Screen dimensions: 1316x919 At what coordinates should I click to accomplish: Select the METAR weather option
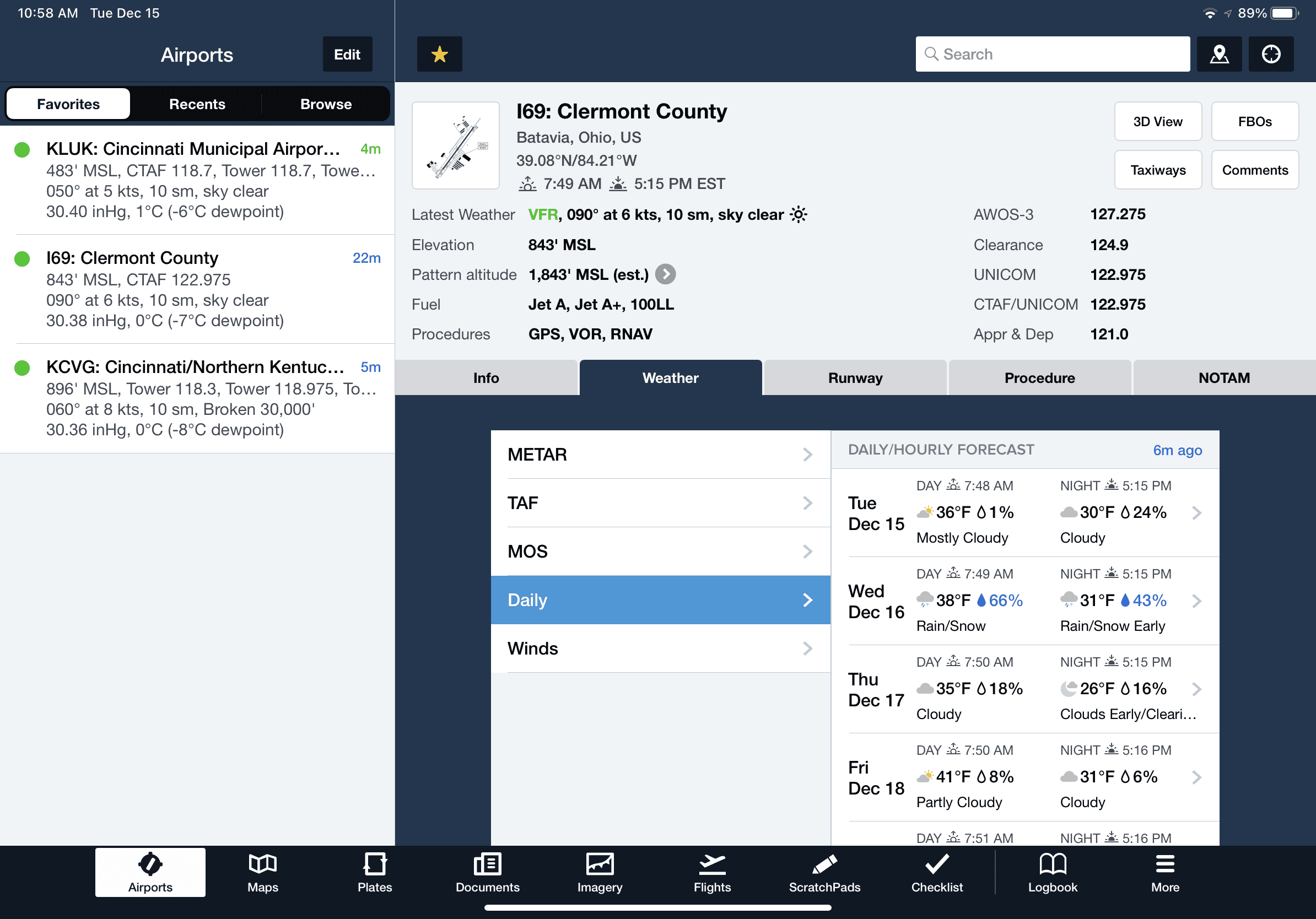660,455
